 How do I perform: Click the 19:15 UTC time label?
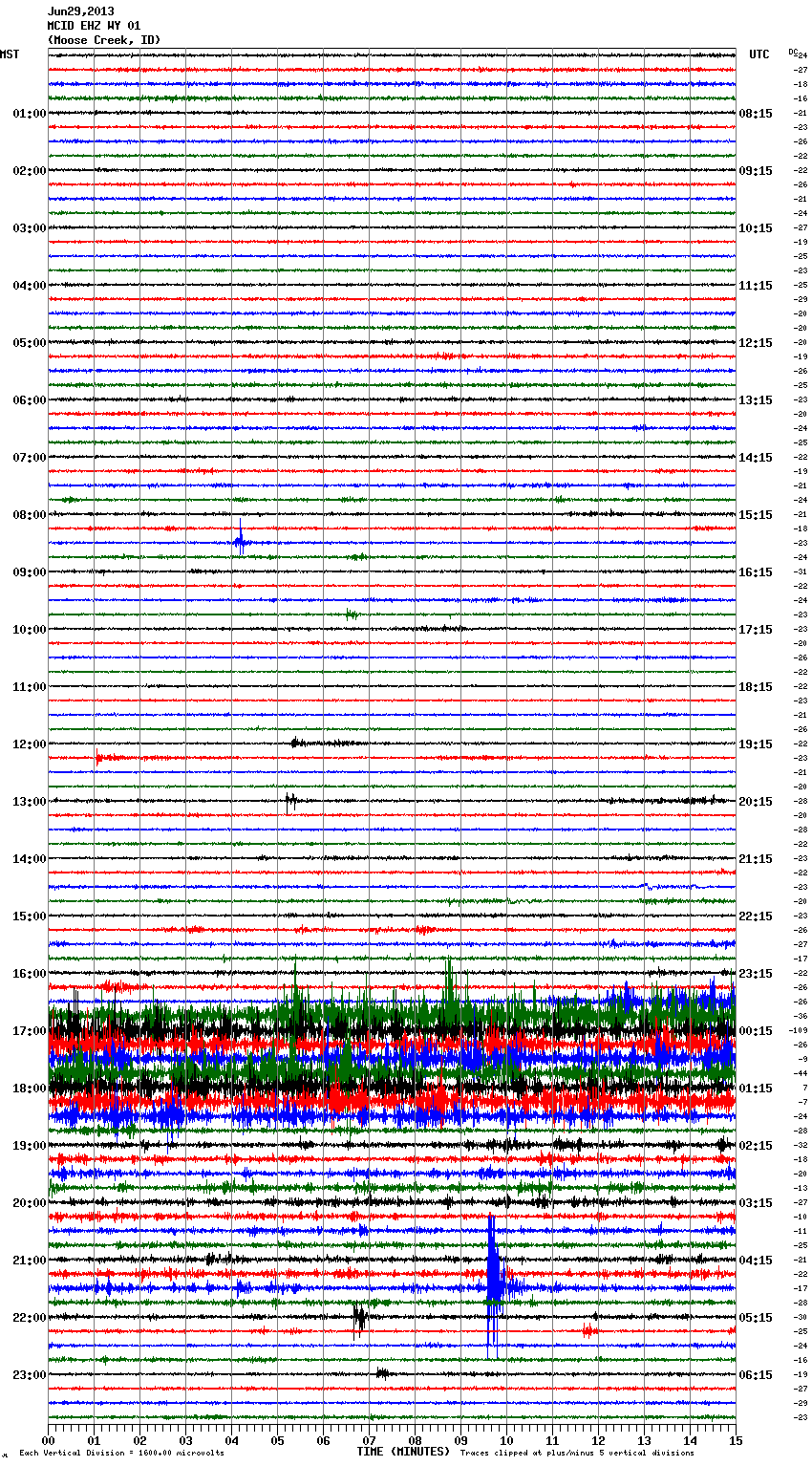click(756, 744)
